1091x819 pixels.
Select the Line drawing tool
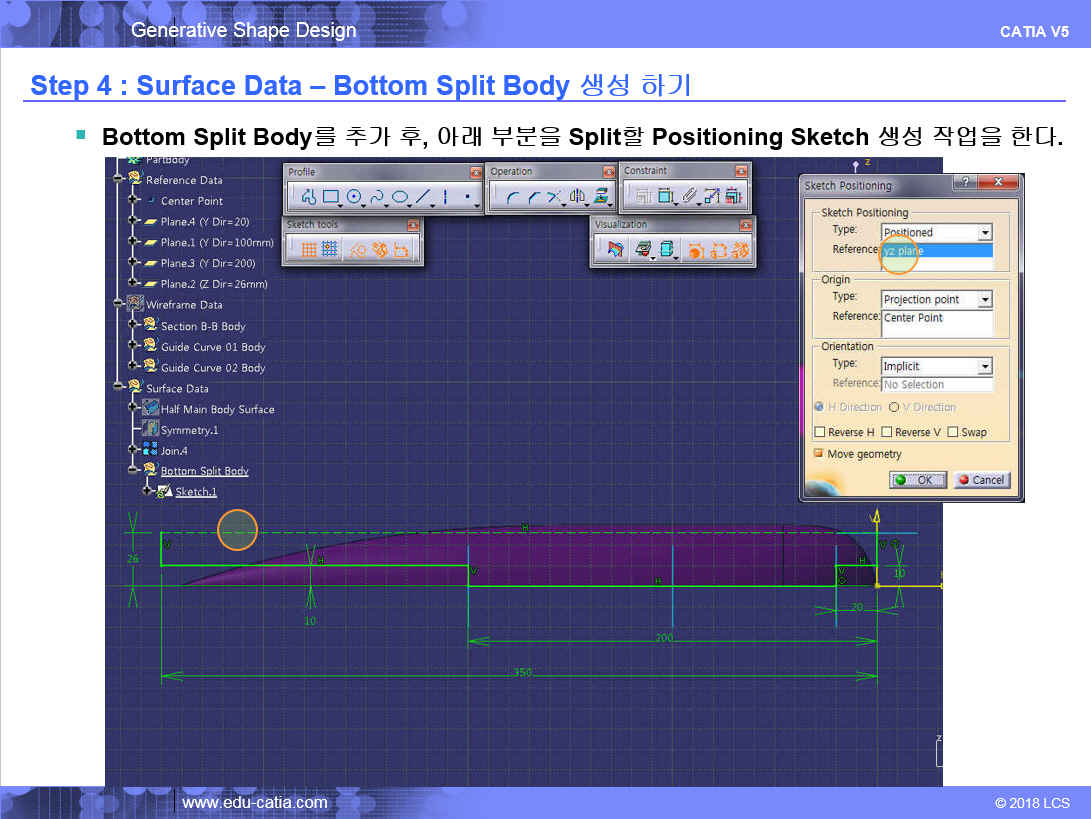point(423,197)
